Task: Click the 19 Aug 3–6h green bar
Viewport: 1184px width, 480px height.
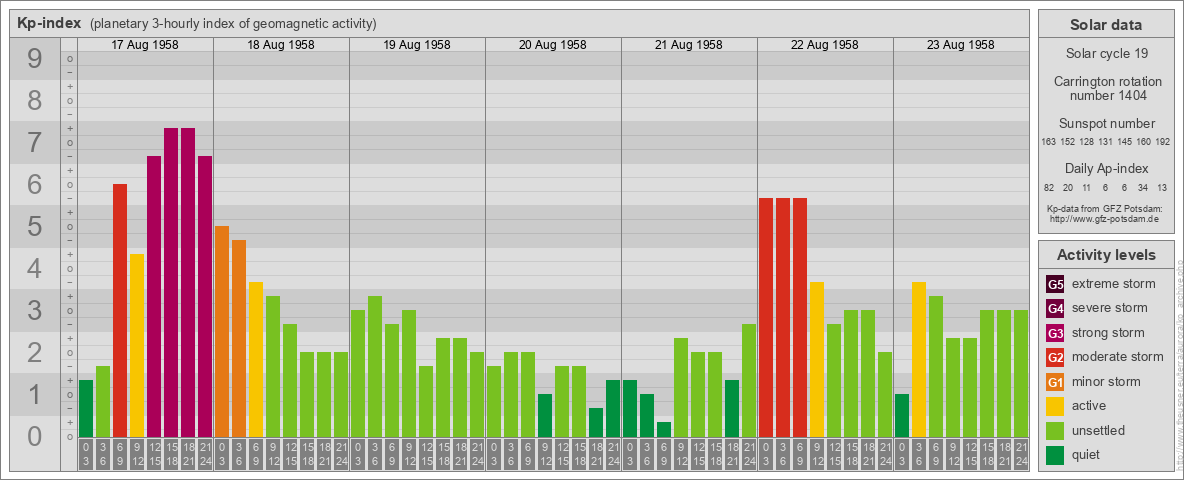Action: [x=375, y=367]
